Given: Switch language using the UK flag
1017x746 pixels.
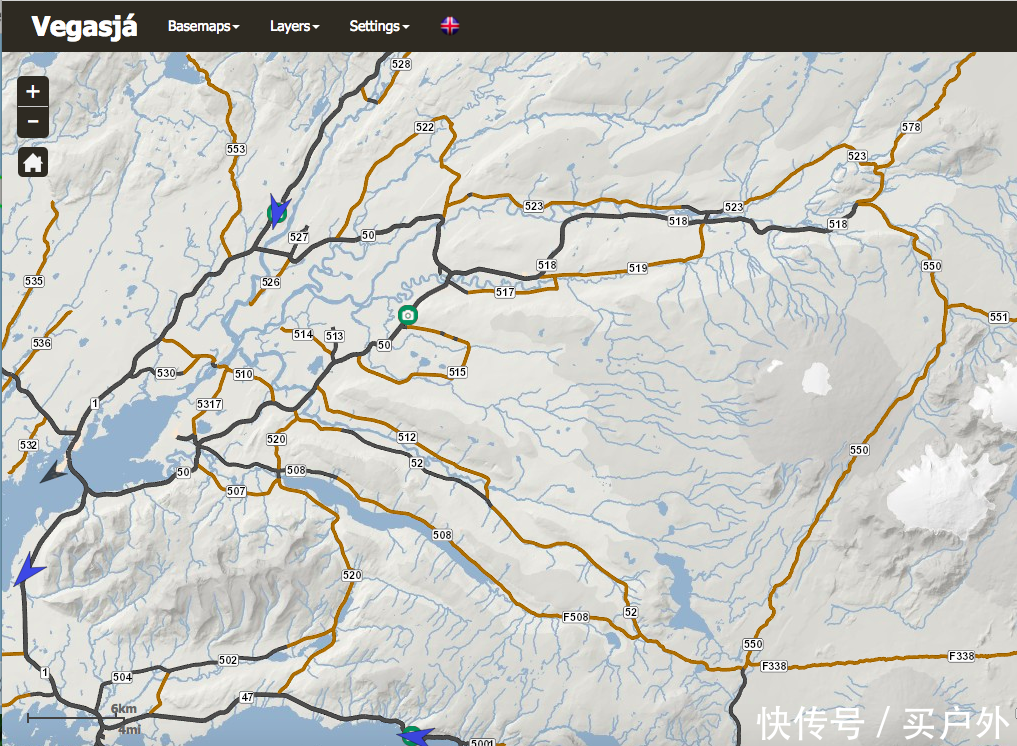Looking at the screenshot, I should 450,26.
